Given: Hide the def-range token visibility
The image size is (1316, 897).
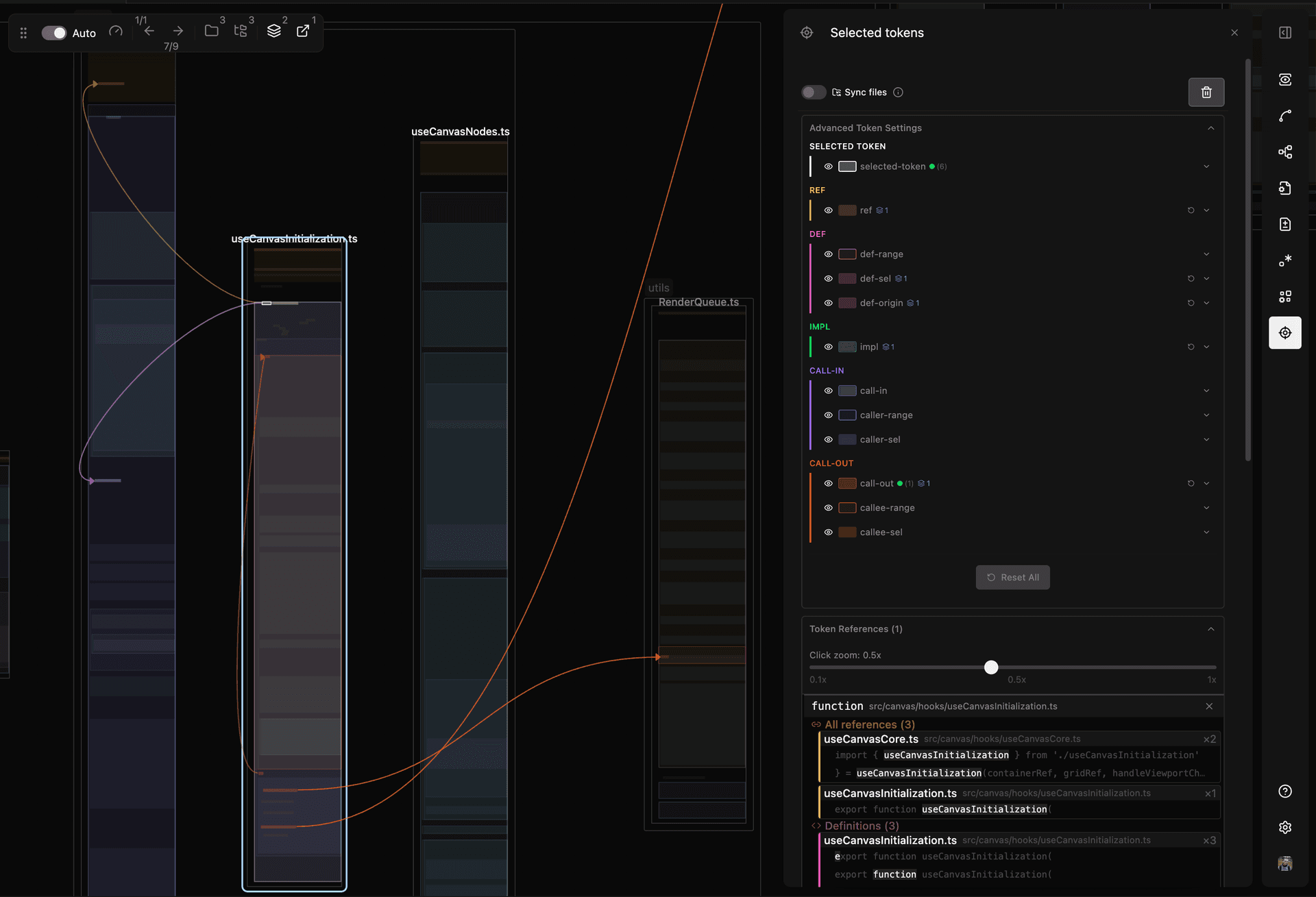Looking at the screenshot, I should tap(828, 254).
